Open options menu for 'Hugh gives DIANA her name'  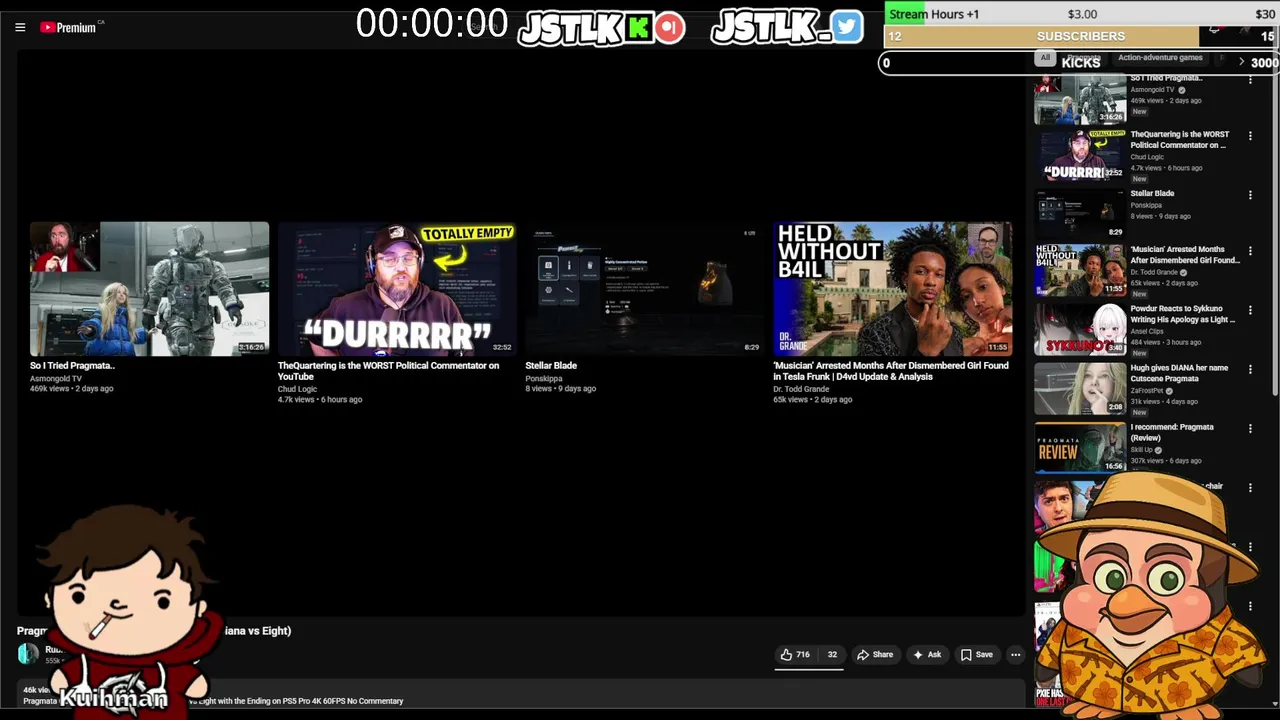tap(1250, 370)
